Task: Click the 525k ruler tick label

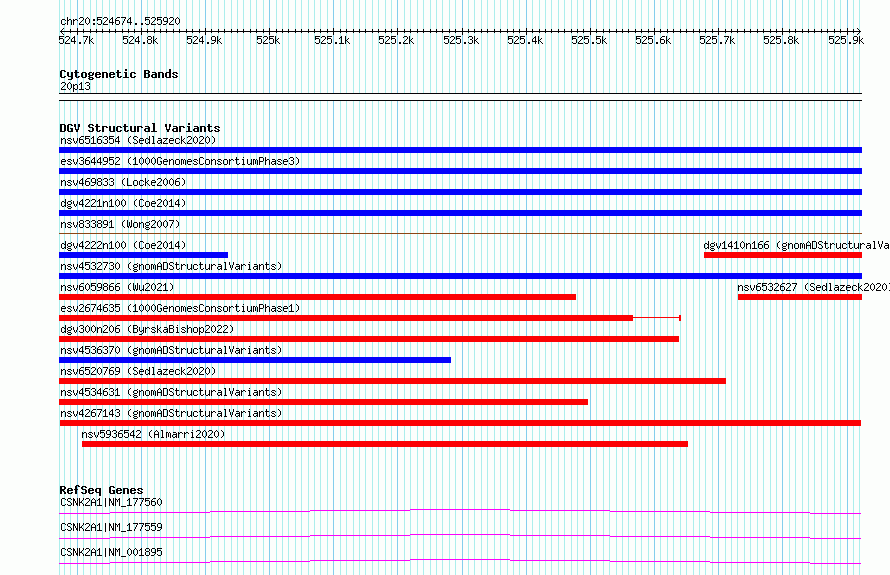Action: point(268,40)
